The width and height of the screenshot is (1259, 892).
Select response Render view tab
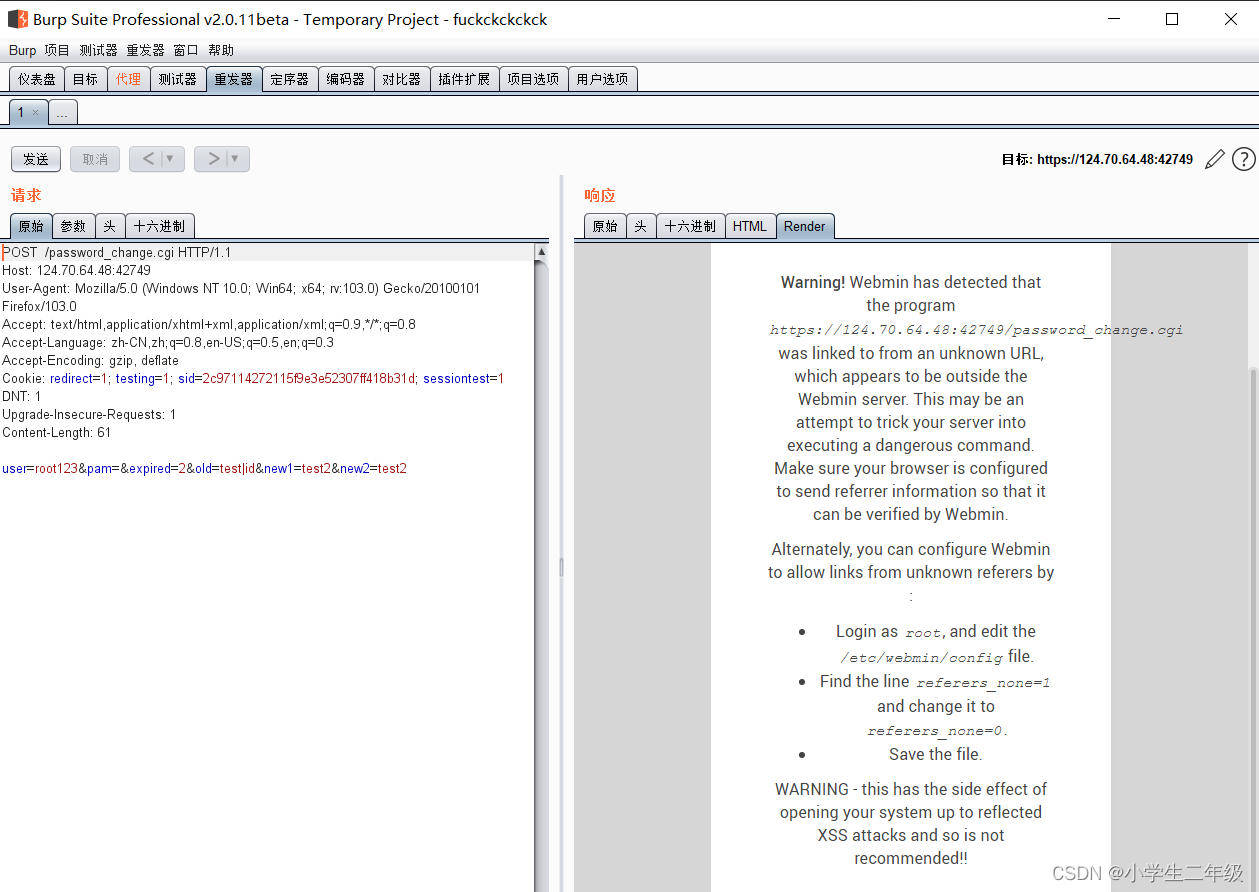(x=805, y=226)
